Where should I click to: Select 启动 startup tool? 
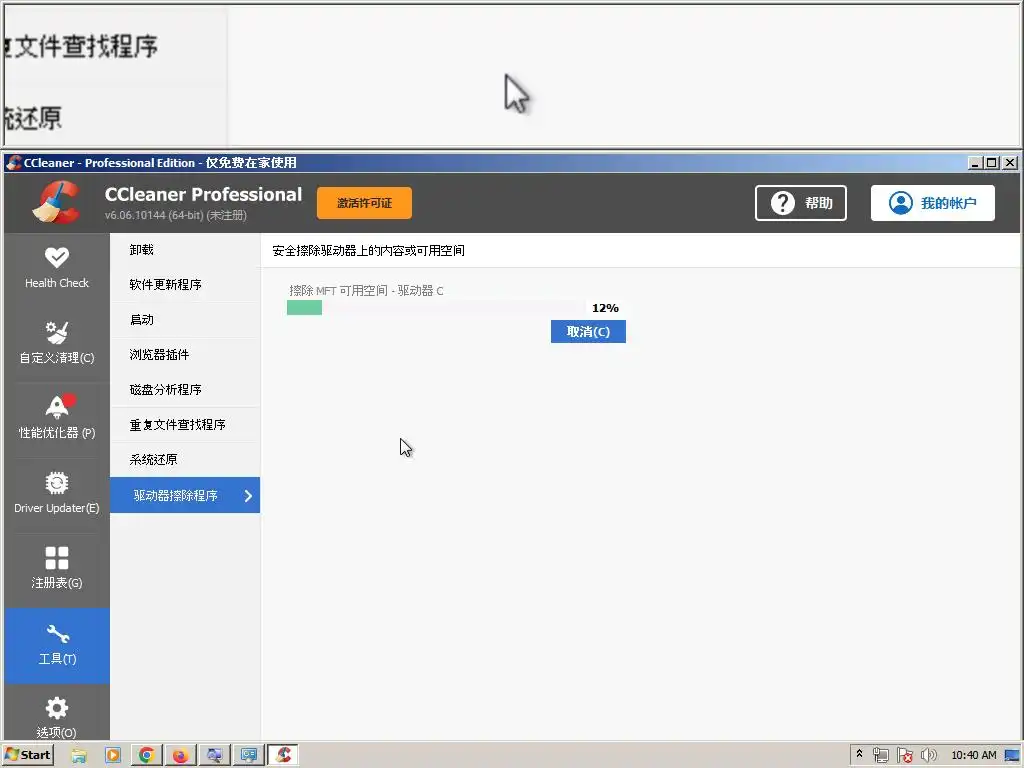click(185, 320)
